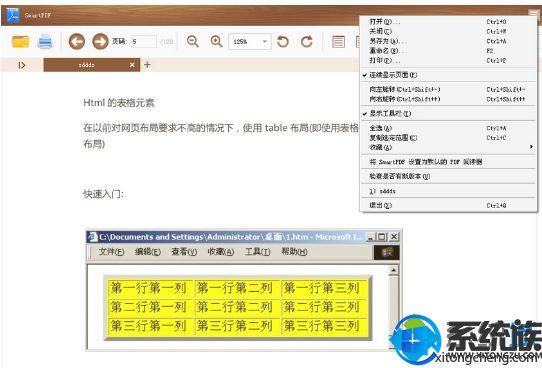Viewport: 542px width, 368px height.
Task: Toggle 连续显示页面 continuous page display
Action: coord(449,75)
